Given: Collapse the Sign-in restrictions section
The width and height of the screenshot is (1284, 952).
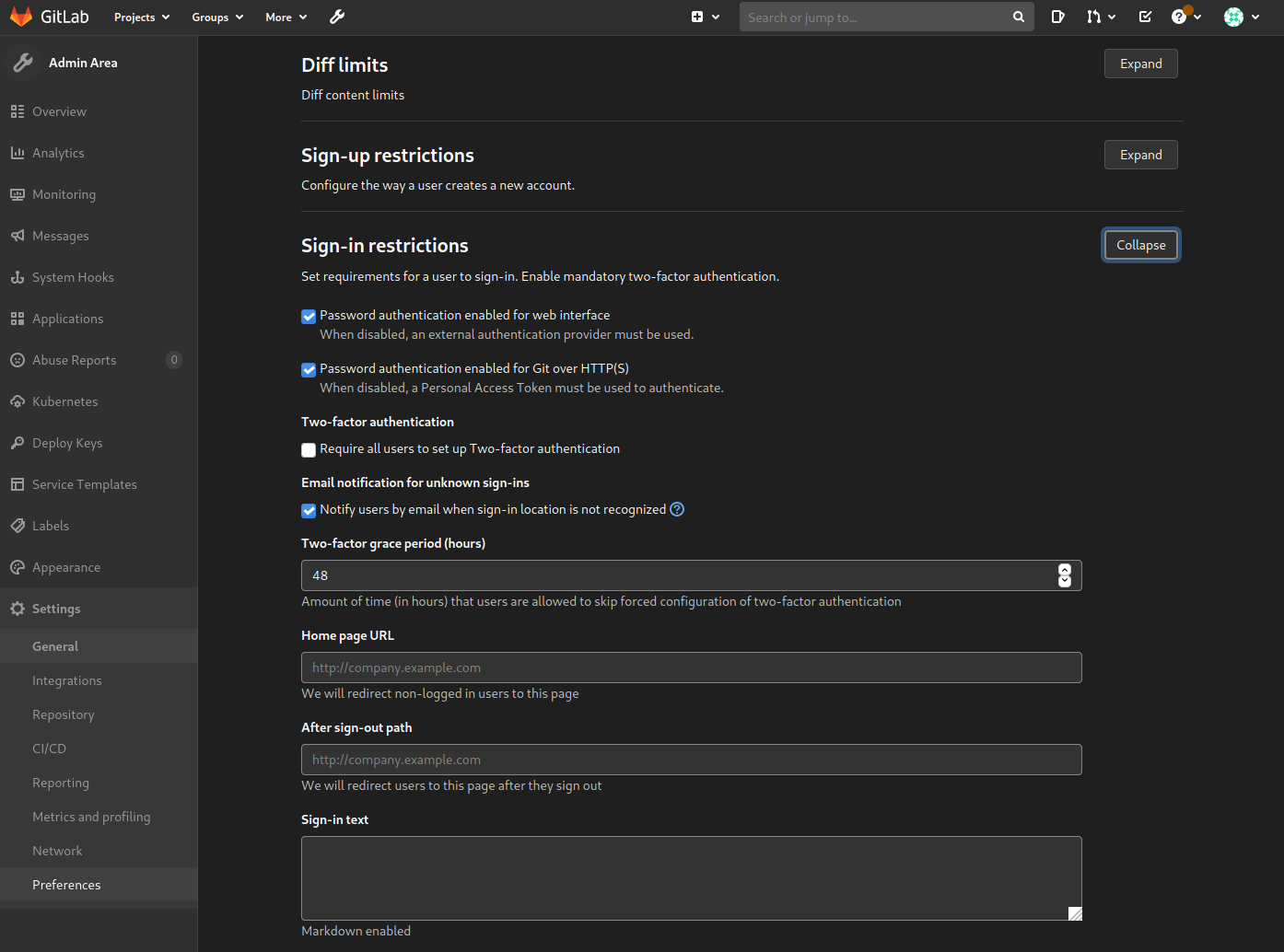Looking at the screenshot, I should point(1140,245).
